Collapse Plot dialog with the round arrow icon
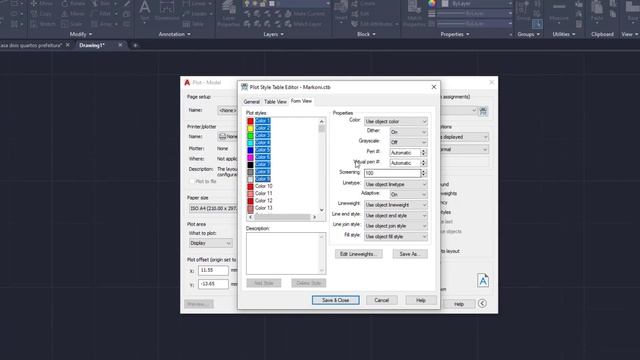This screenshot has width=640, height=360. (482, 303)
